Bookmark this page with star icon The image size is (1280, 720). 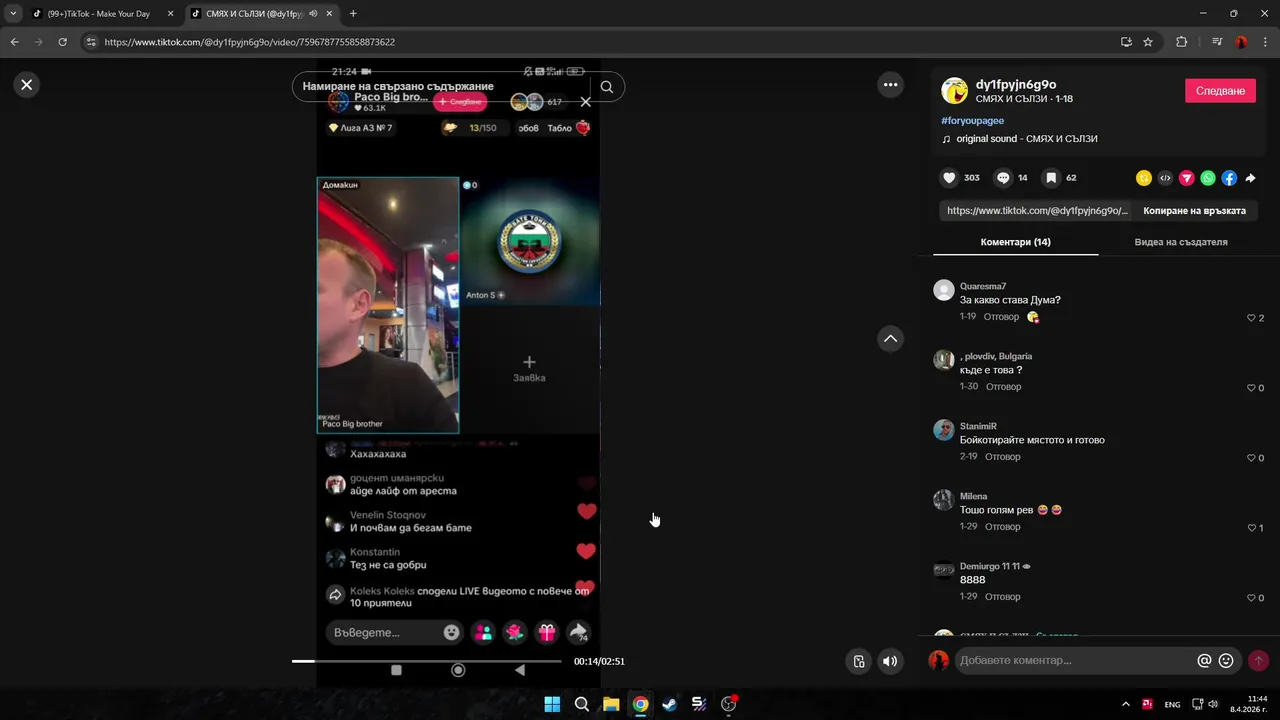pyautogui.click(x=1148, y=42)
